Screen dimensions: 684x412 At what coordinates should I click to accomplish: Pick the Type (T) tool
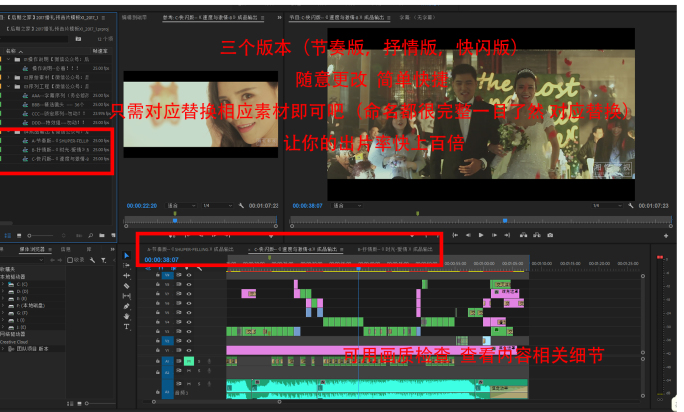126,326
